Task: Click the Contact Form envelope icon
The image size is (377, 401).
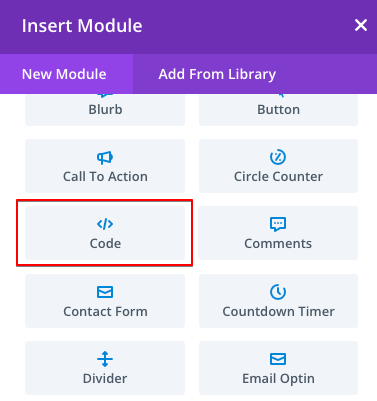Action: point(105,292)
